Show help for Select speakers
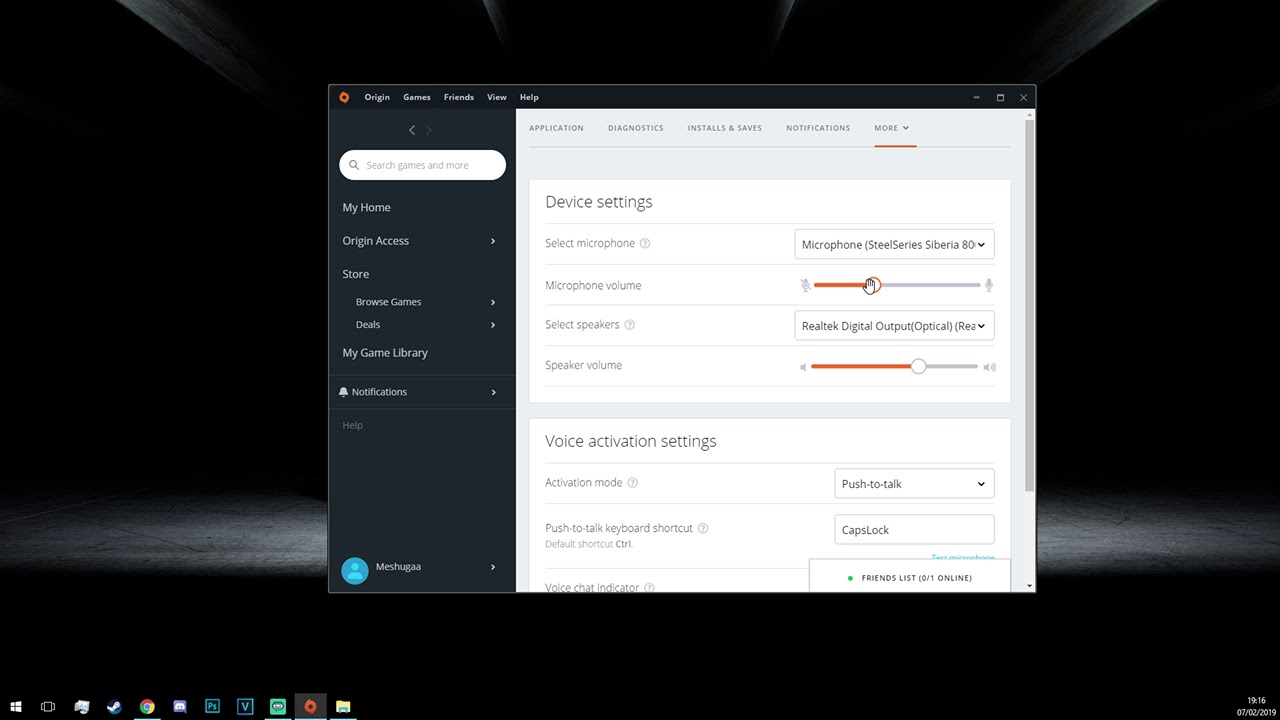The width and height of the screenshot is (1280, 720). (629, 325)
